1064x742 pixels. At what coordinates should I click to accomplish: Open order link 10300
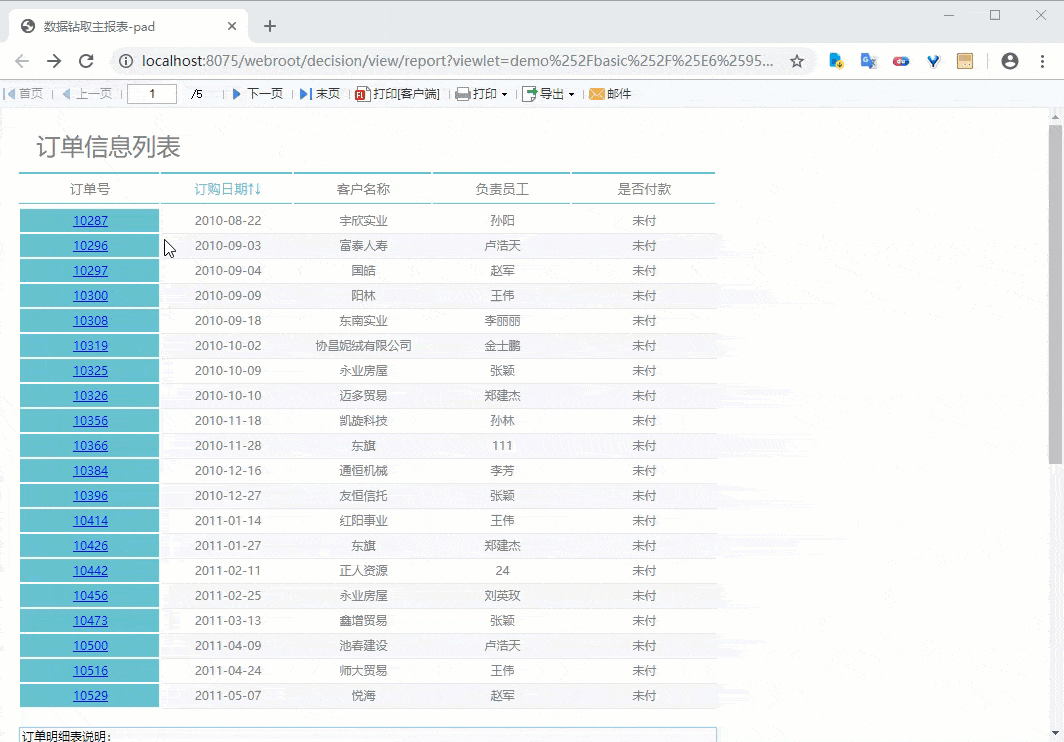[x=90, y=295]
